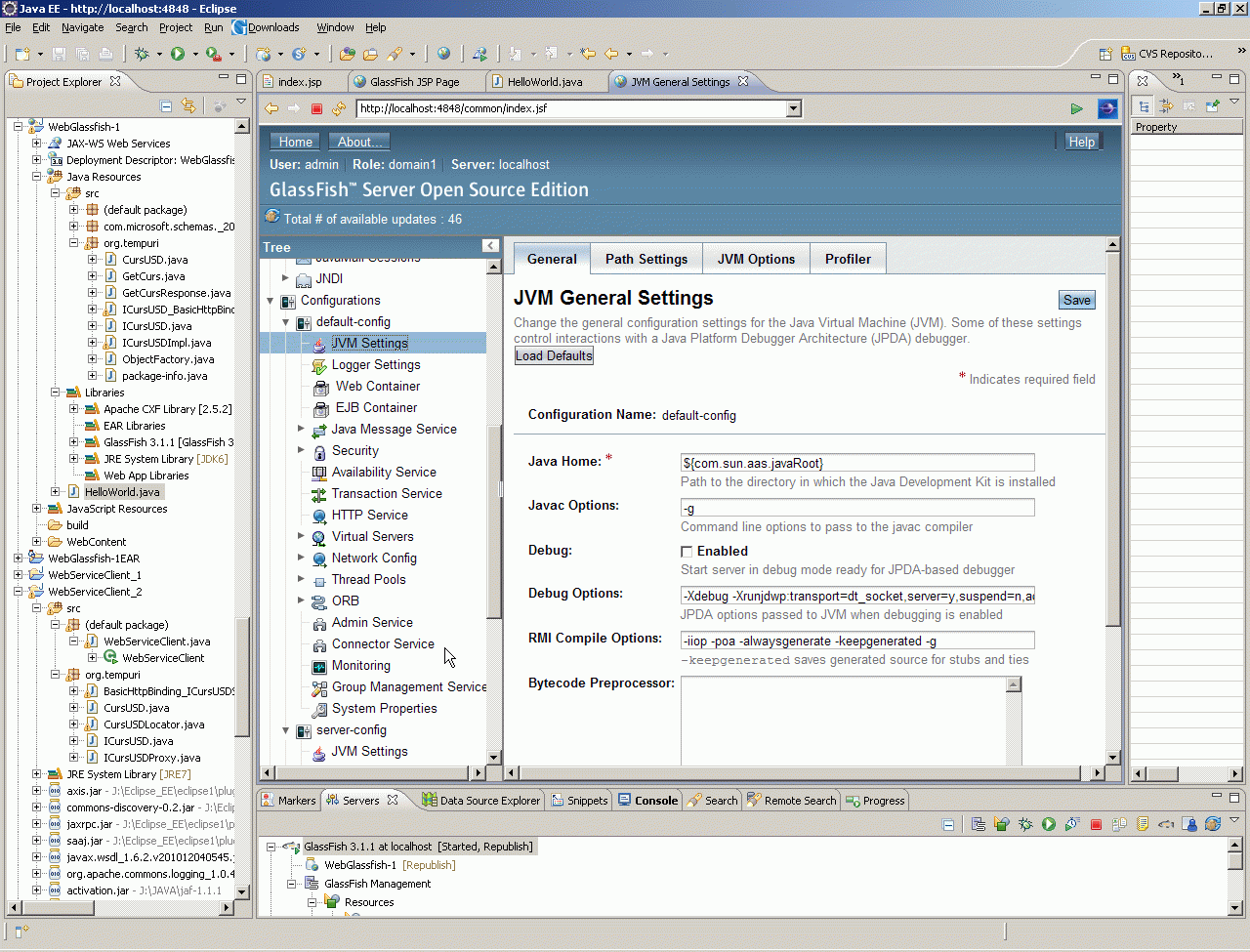Click the browser Back arrow icon
The image size is (1250, 952).
[x=271, y=108]
